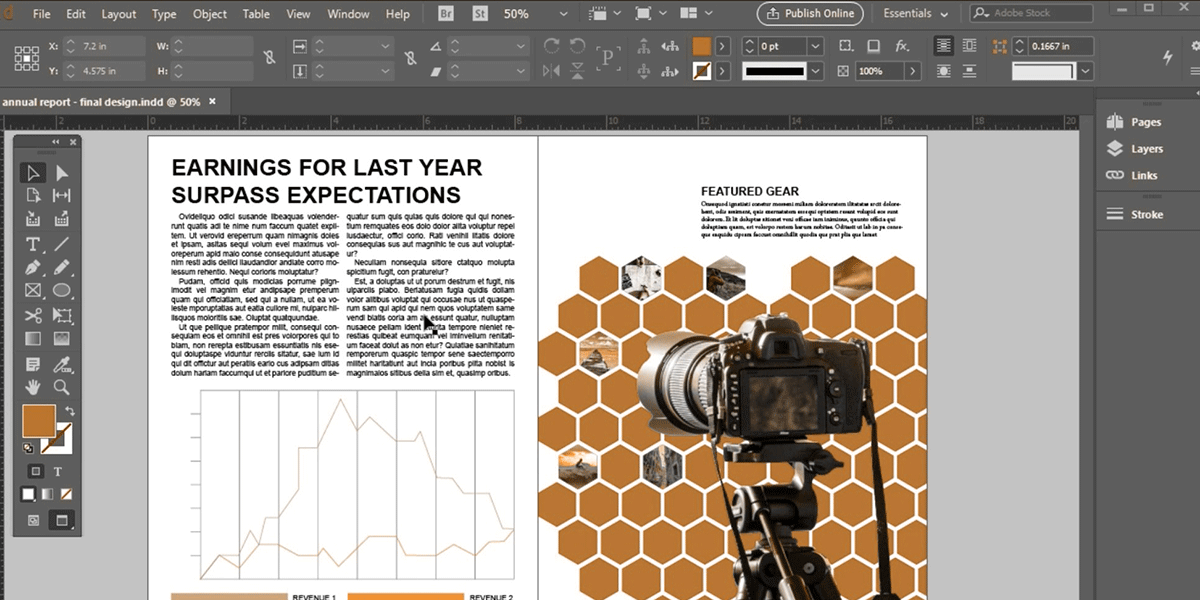The width and height of the screenshot is (1200, 600).
Task: Click the Publish Online button
Action: [x=810, y=14]
